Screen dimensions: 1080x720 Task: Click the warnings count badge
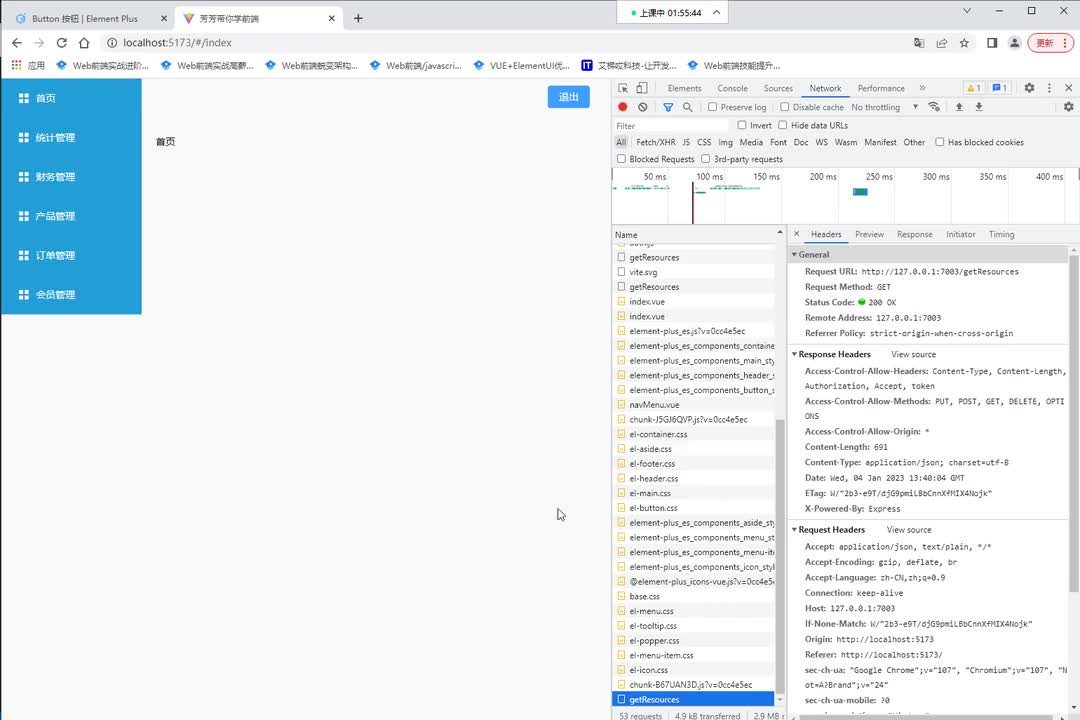[x=973, y=88]
